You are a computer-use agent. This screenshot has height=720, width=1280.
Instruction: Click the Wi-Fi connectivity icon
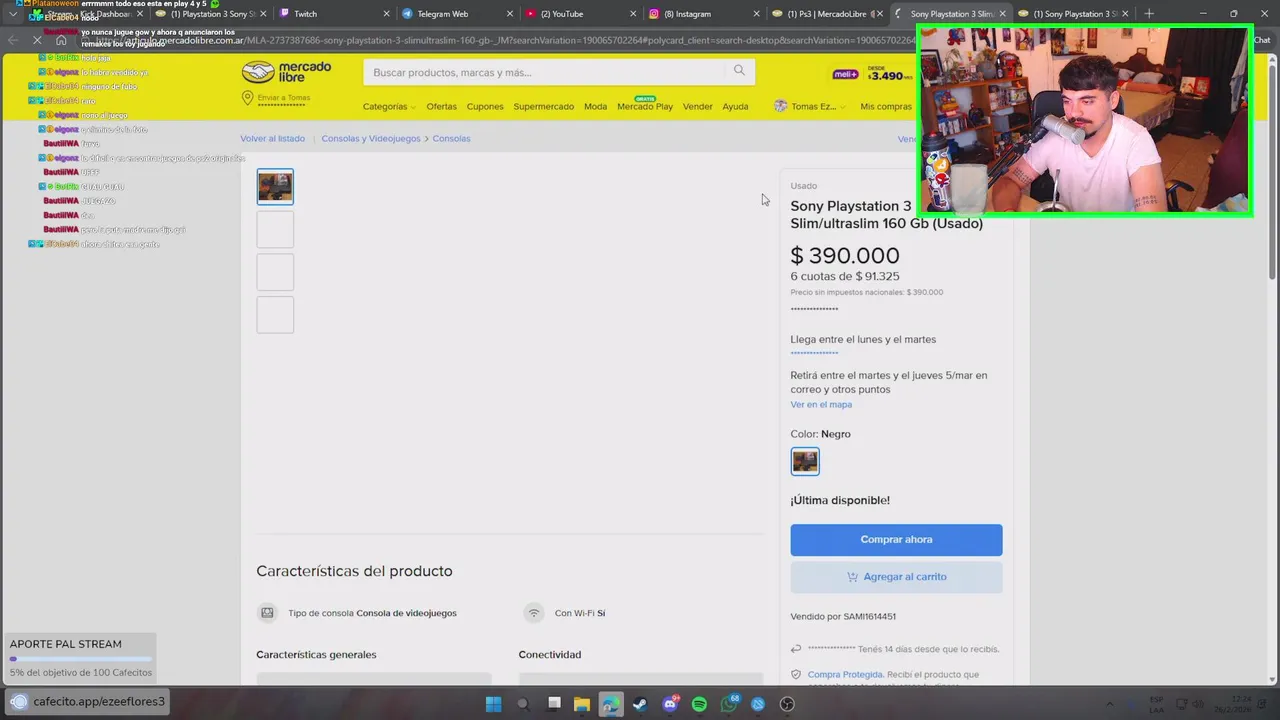pos(534,613)
